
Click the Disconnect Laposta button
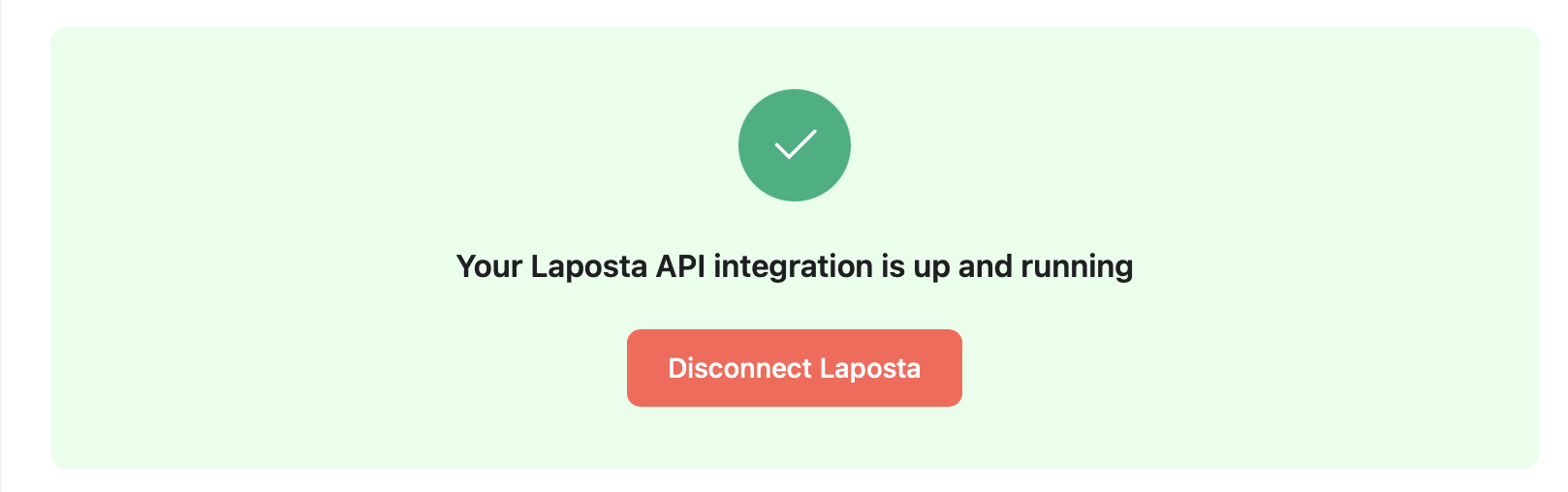tap(795, 368)
